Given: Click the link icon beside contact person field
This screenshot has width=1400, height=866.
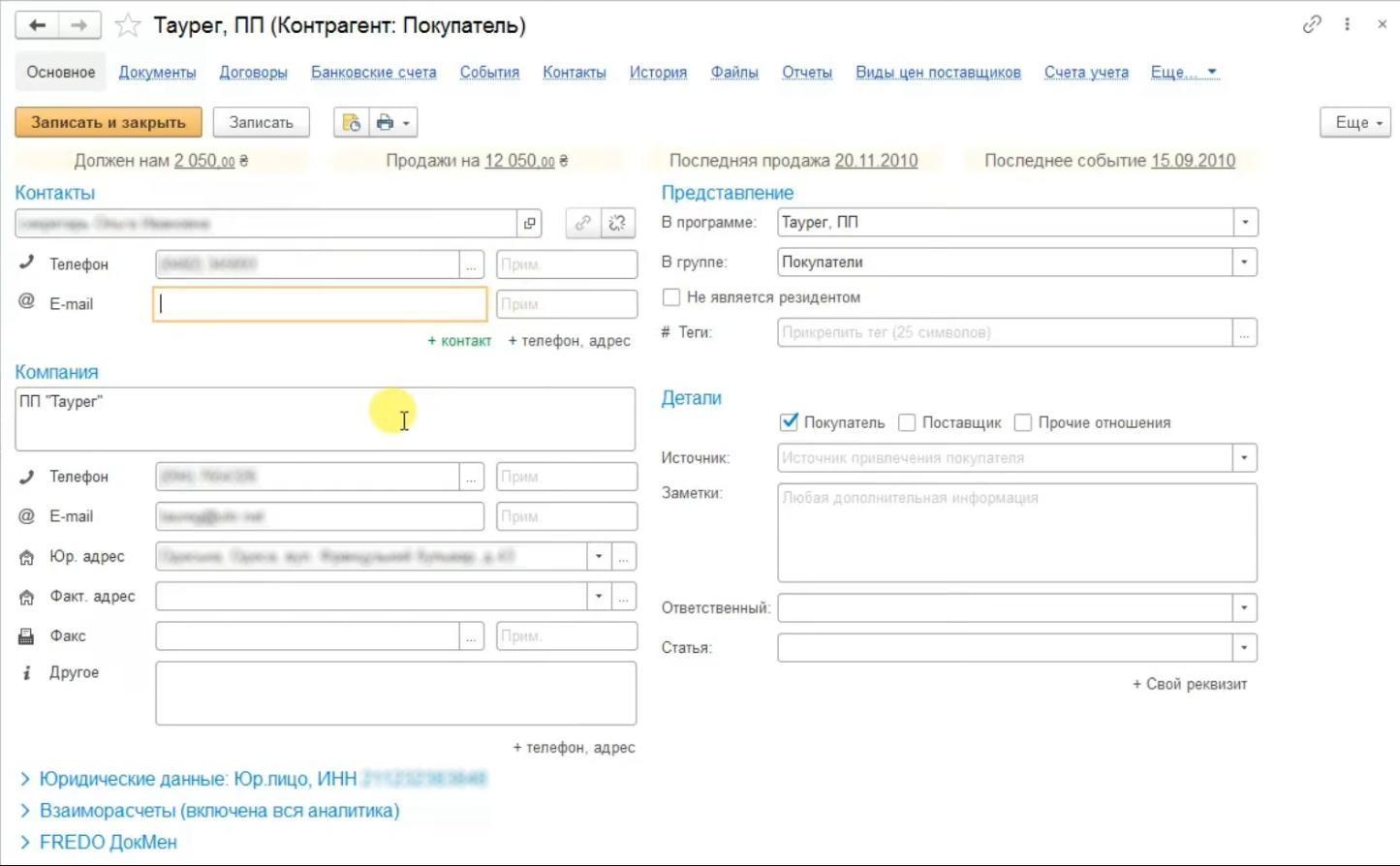Looking at the screenshot, I should click(x=582, y=224).
